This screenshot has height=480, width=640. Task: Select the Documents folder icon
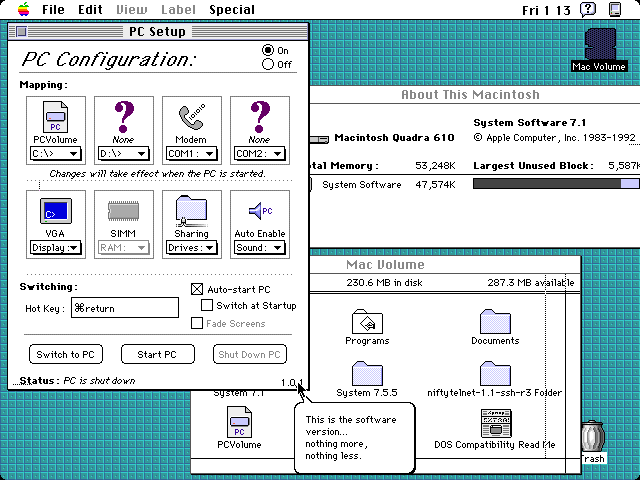click(x=495, y=322)
